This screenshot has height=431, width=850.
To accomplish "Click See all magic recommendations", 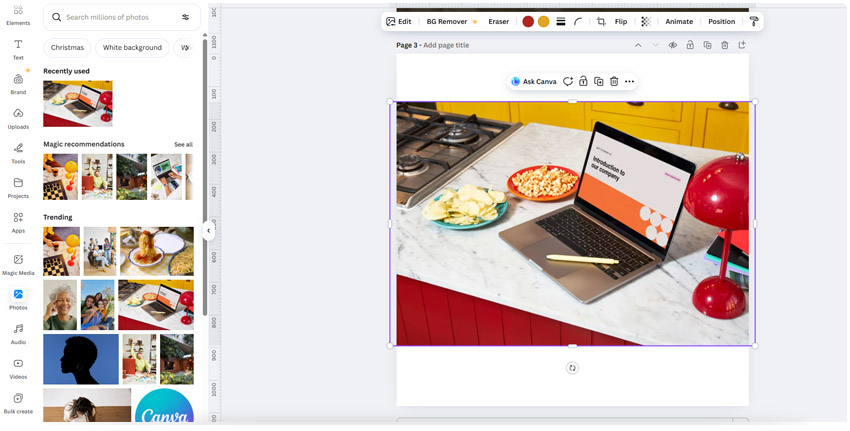I will [x=183, y=145].
